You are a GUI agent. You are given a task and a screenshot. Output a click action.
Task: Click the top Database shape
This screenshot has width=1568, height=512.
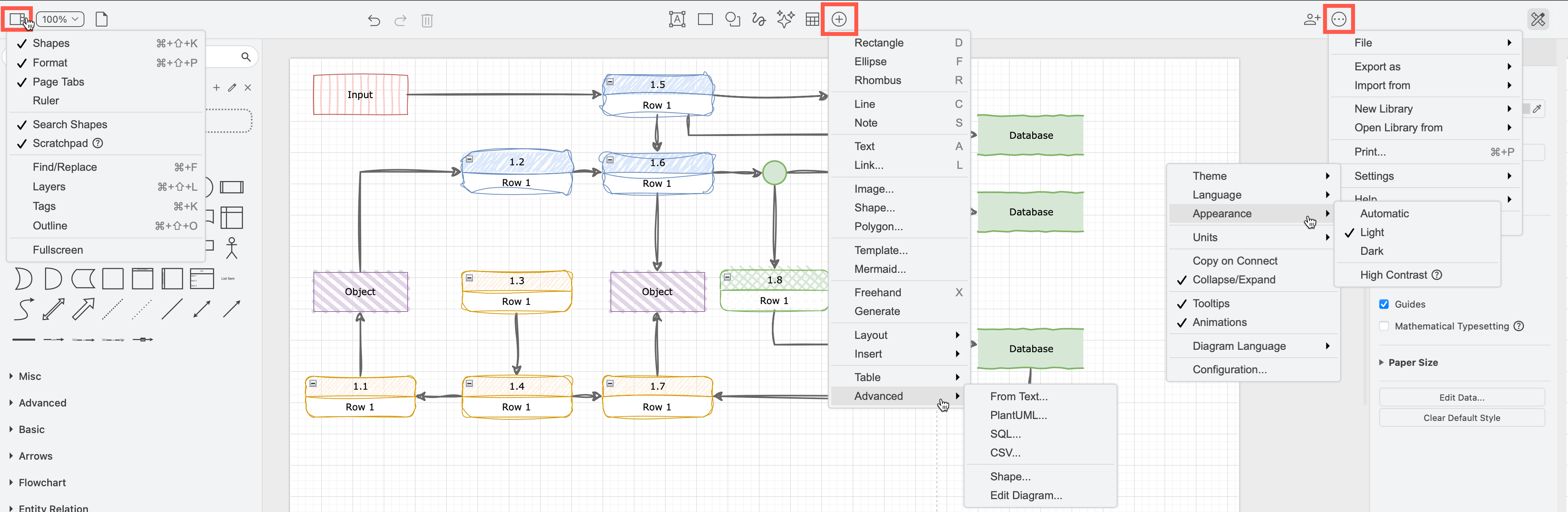1031,135
